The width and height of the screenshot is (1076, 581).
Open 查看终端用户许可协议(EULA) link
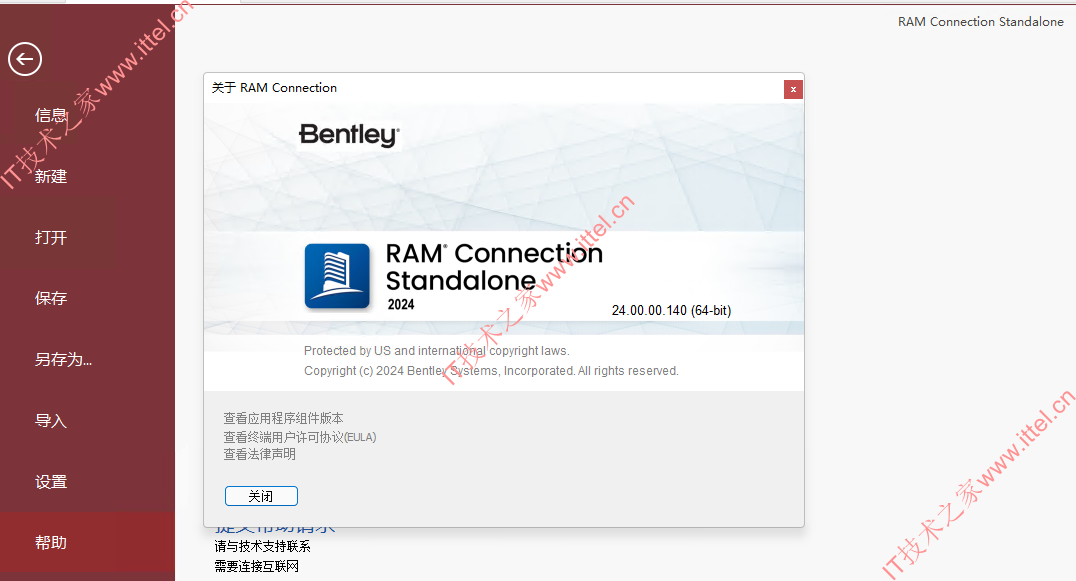point(300,437)
